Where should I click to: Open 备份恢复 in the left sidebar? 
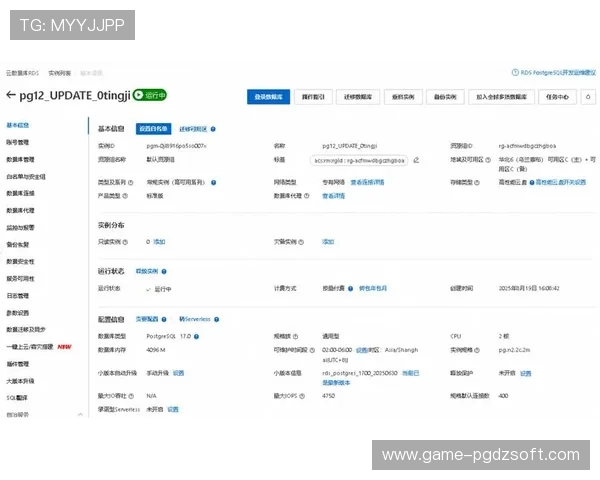pyautogui.click(x=18, y=245)
